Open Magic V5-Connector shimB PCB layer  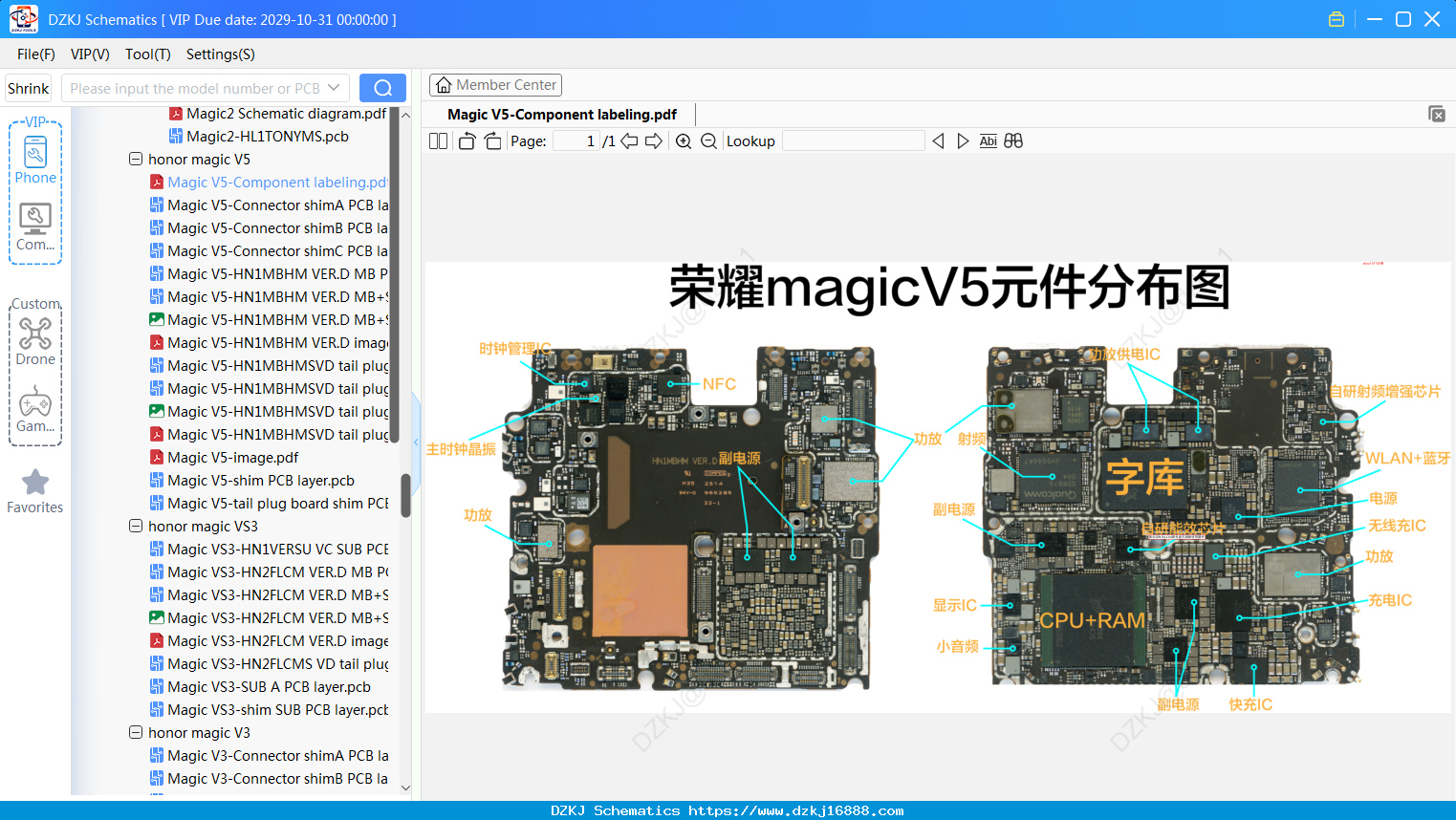tap(269, 228)
